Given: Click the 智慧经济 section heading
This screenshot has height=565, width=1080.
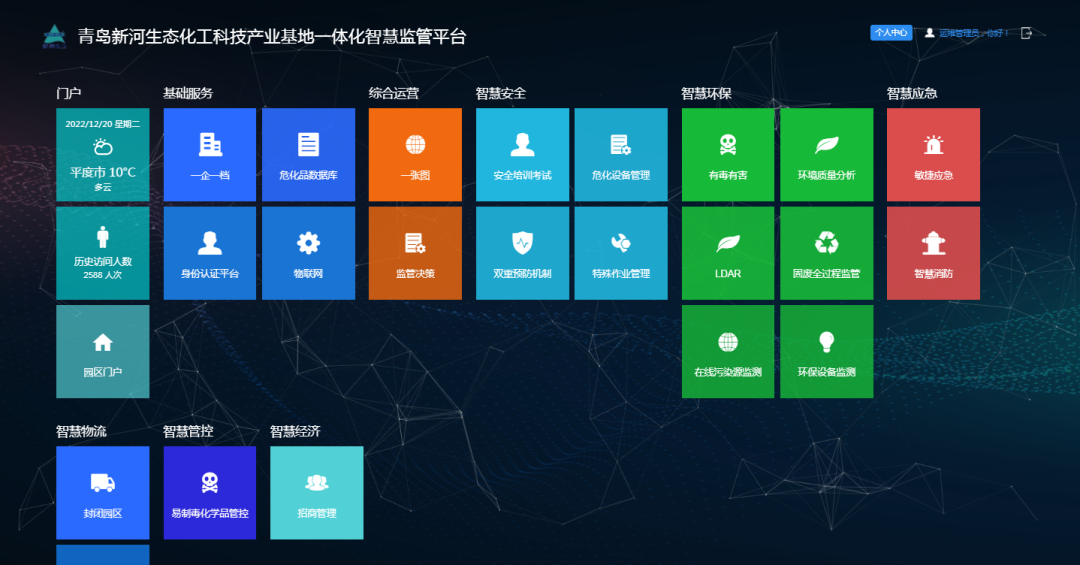Looking at the screenshot, I should click(x=295, y=431).
